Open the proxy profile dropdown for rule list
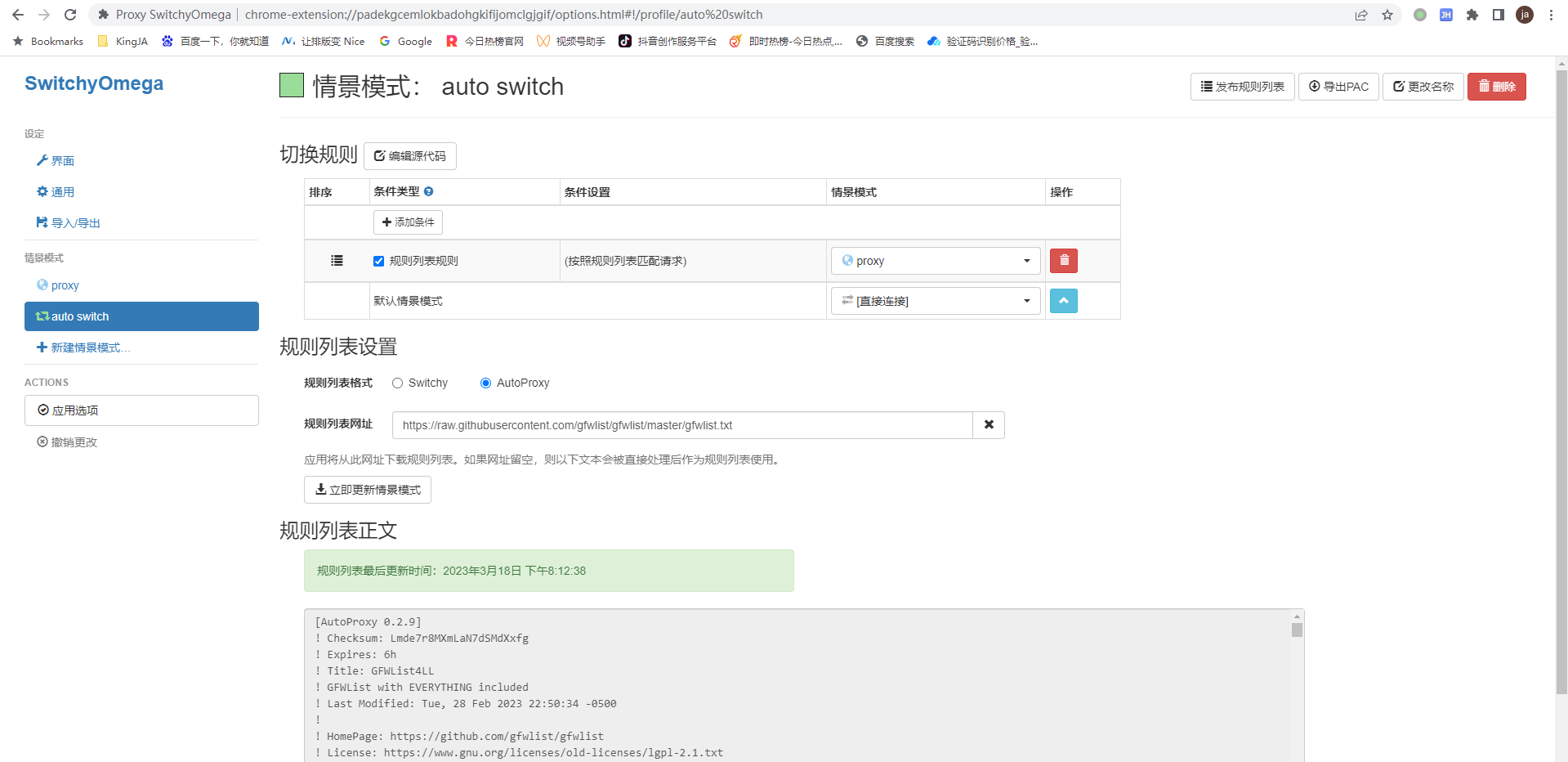1568x762 pixels. 936,261
